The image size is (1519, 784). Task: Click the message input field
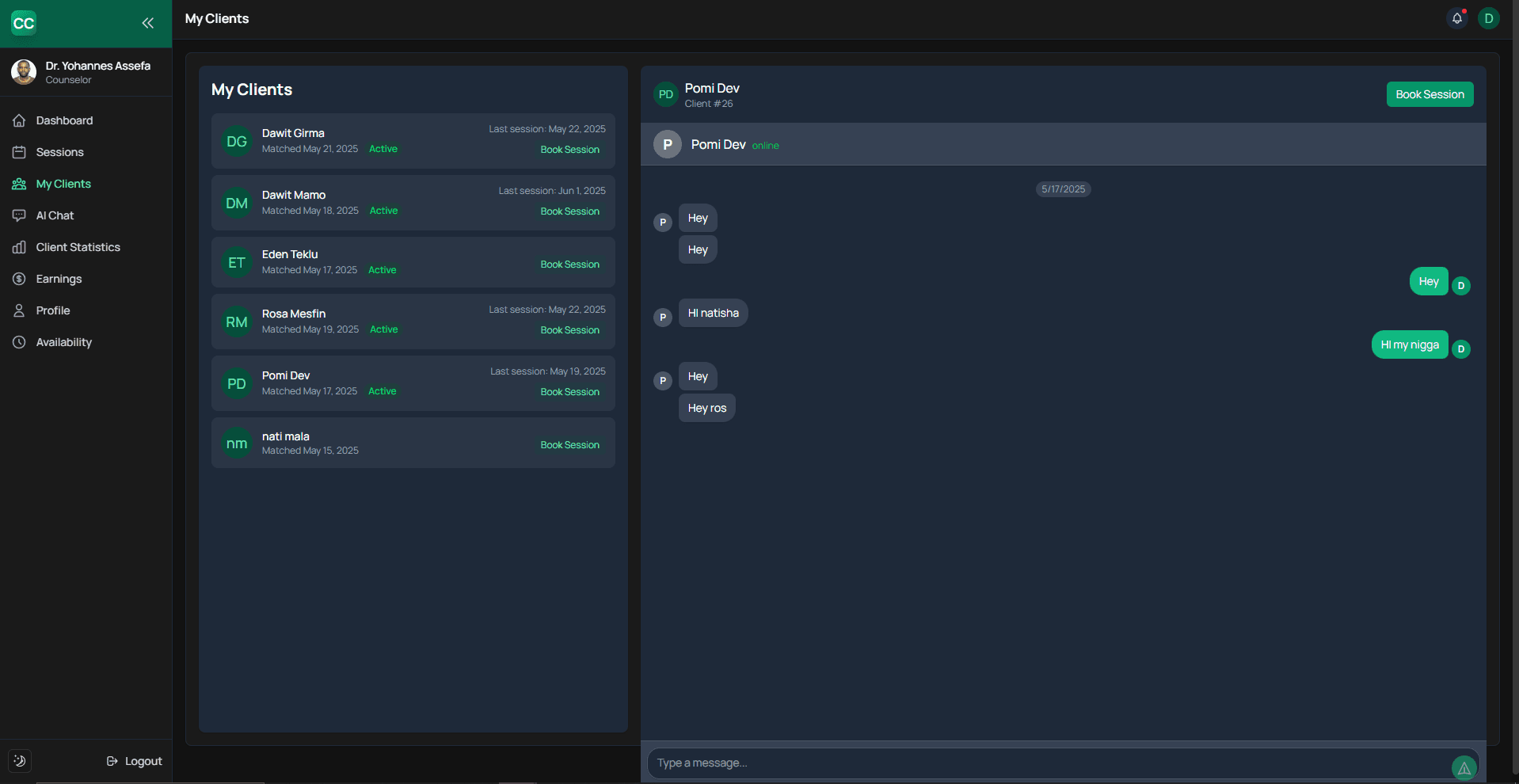[950, 763]
